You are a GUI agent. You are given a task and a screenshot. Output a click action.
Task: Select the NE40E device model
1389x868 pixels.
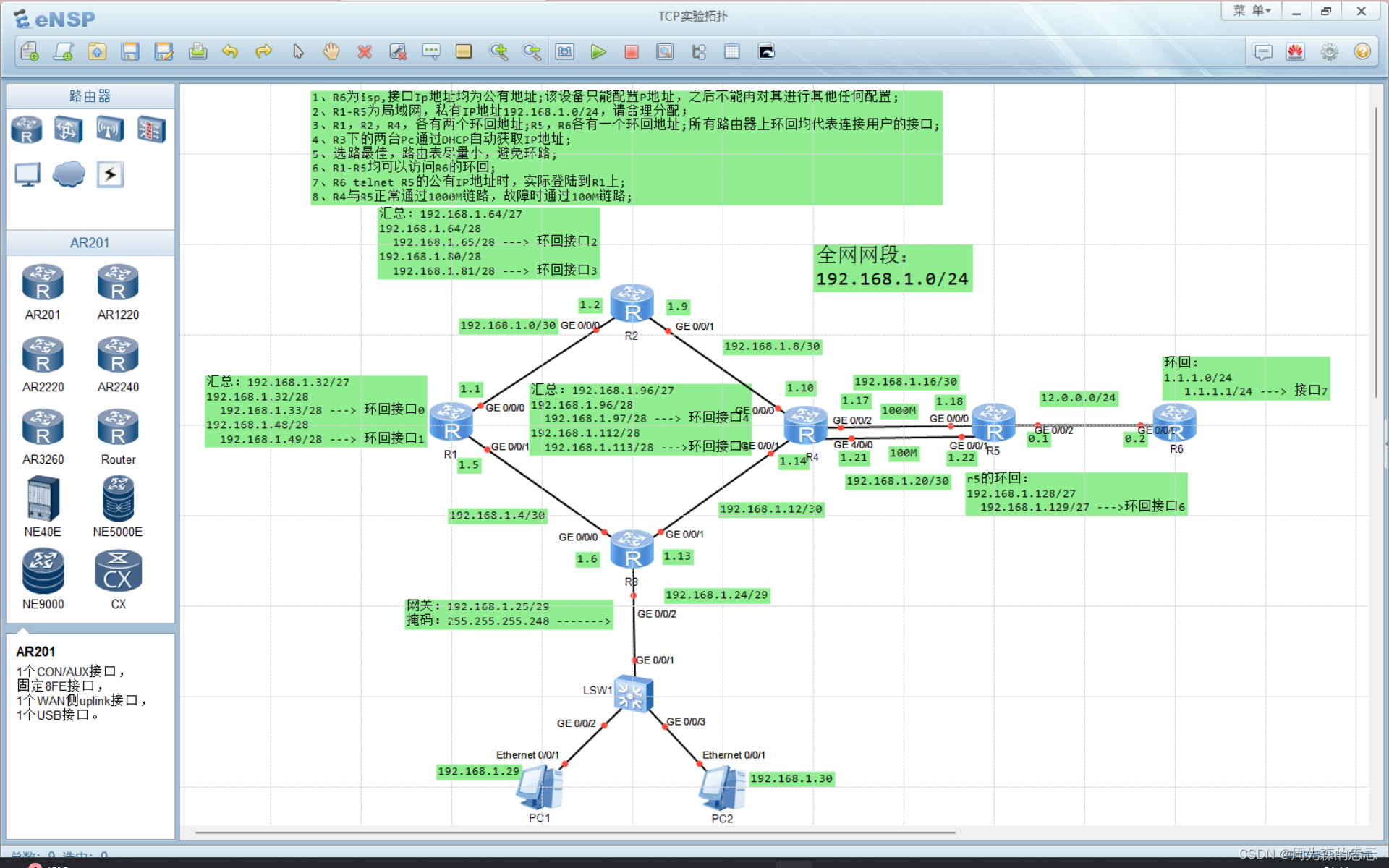43,499
